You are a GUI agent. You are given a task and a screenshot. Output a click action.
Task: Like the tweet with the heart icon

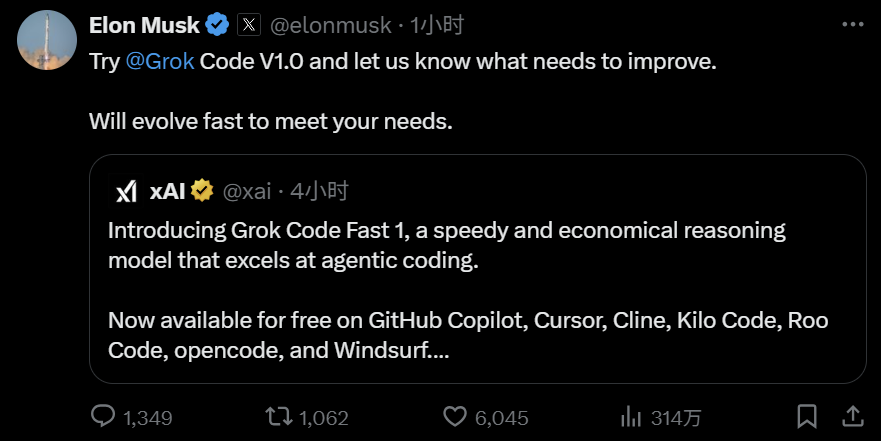click(x=455, y=416)
